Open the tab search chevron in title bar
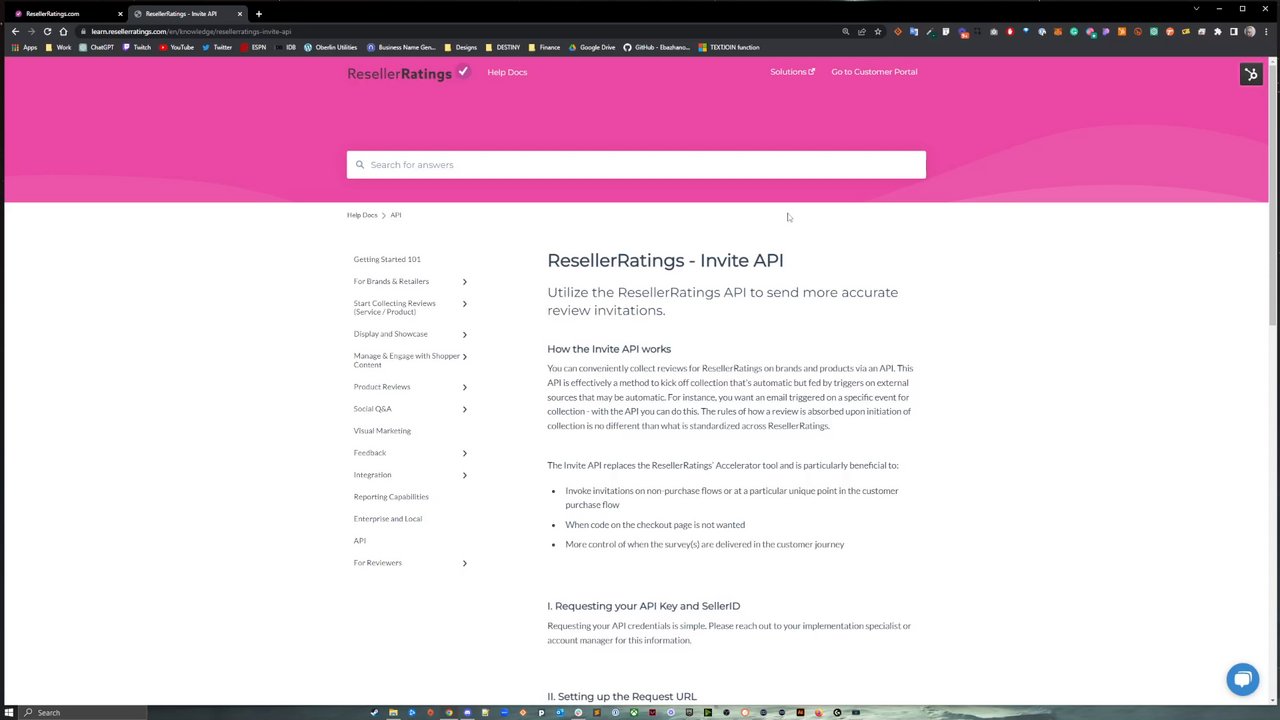 tap(1196, 9)
